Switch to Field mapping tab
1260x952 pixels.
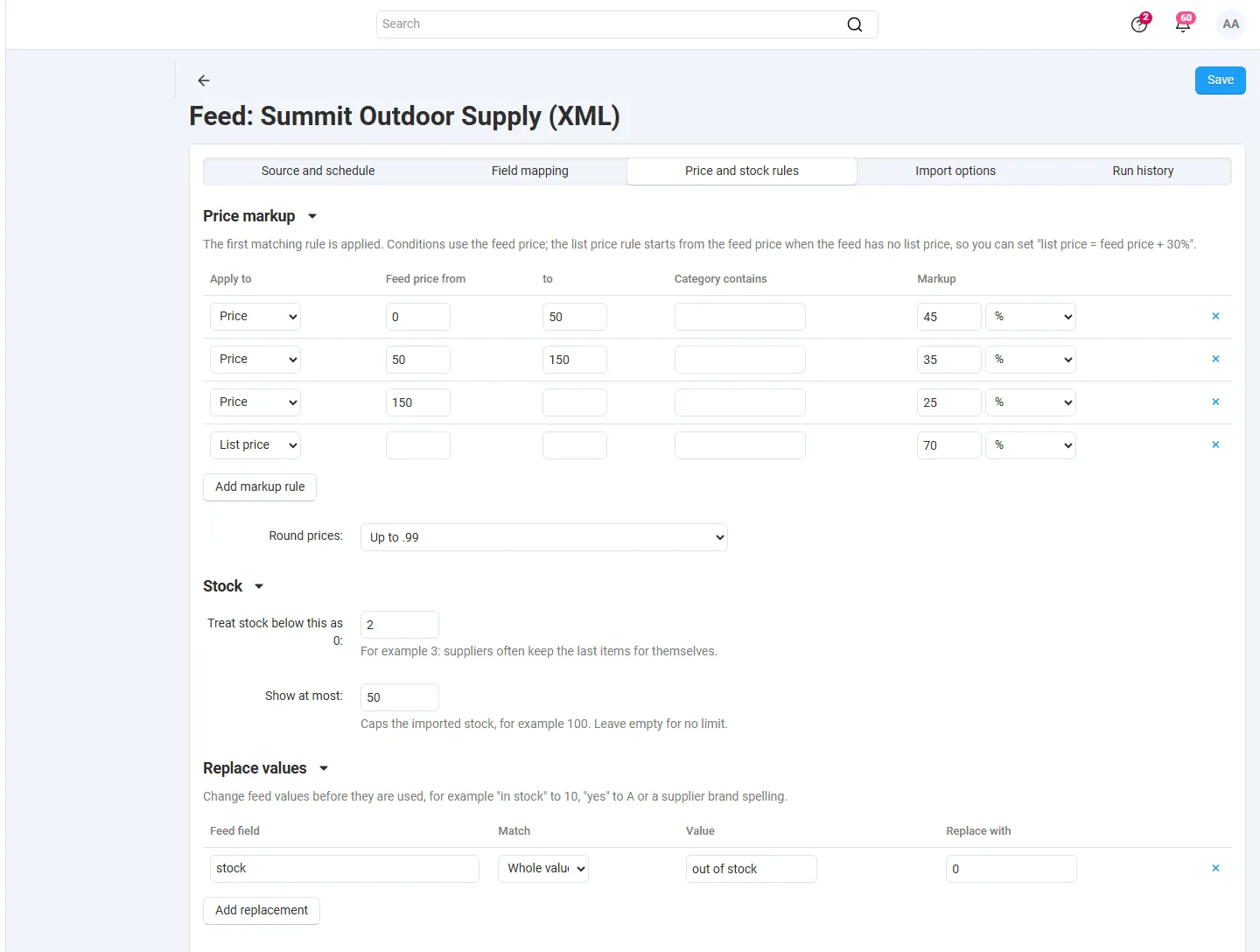530,171
